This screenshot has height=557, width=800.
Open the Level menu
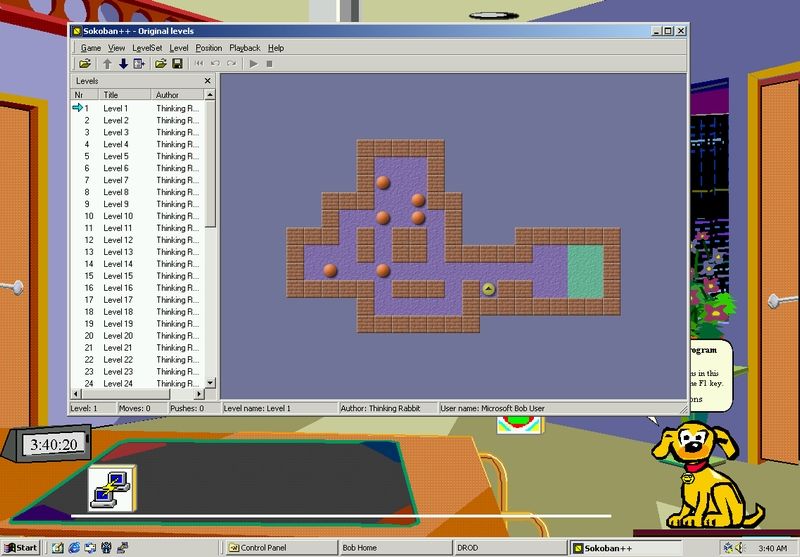point(179,48)
